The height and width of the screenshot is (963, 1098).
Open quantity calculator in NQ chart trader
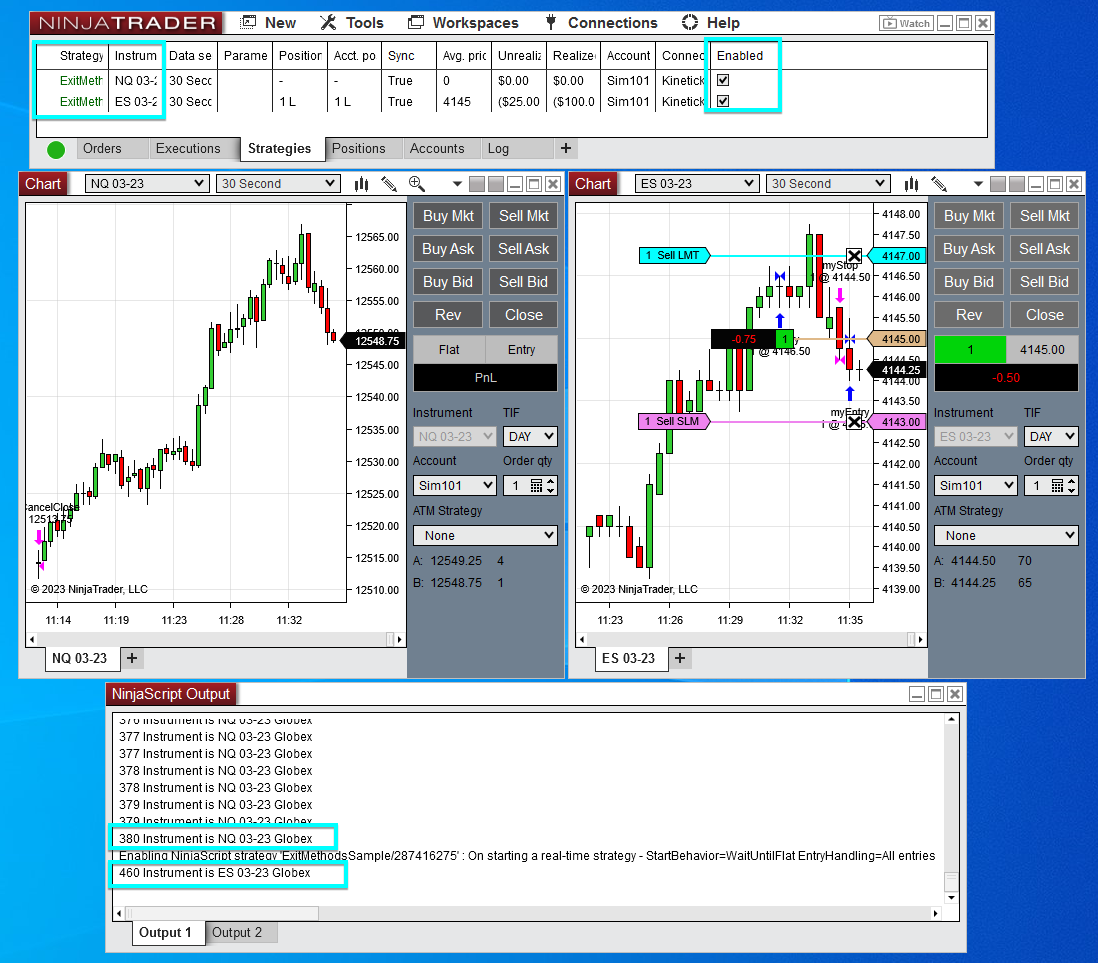pos(536,485)
